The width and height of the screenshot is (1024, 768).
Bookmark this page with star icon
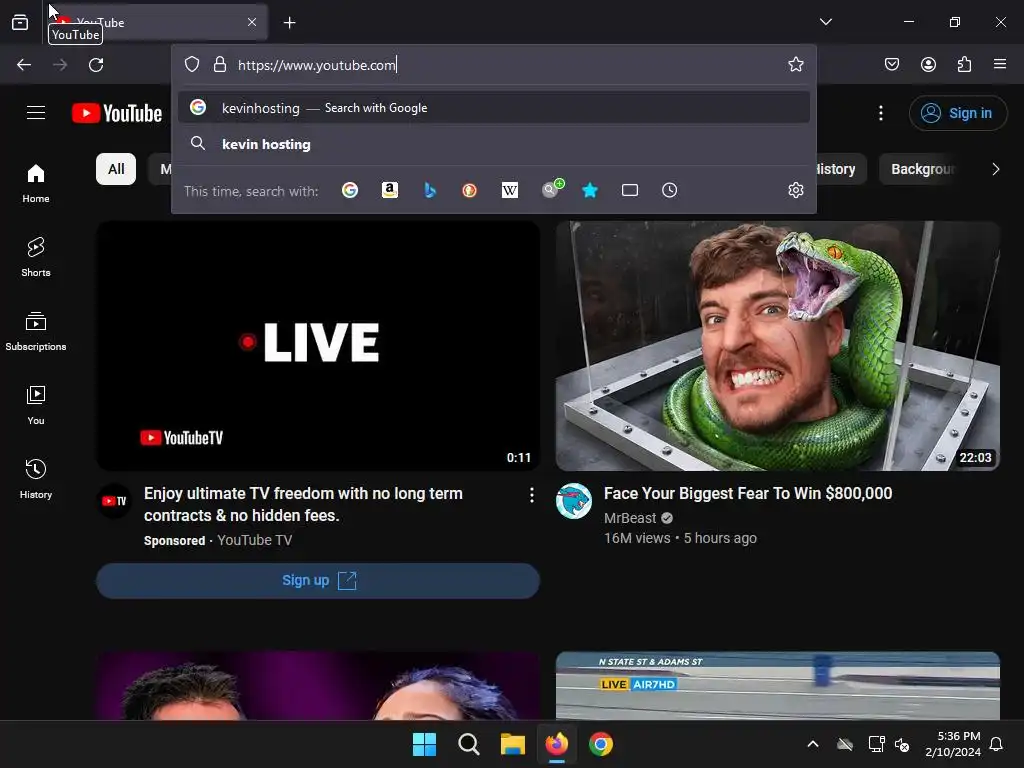(795, 64)
